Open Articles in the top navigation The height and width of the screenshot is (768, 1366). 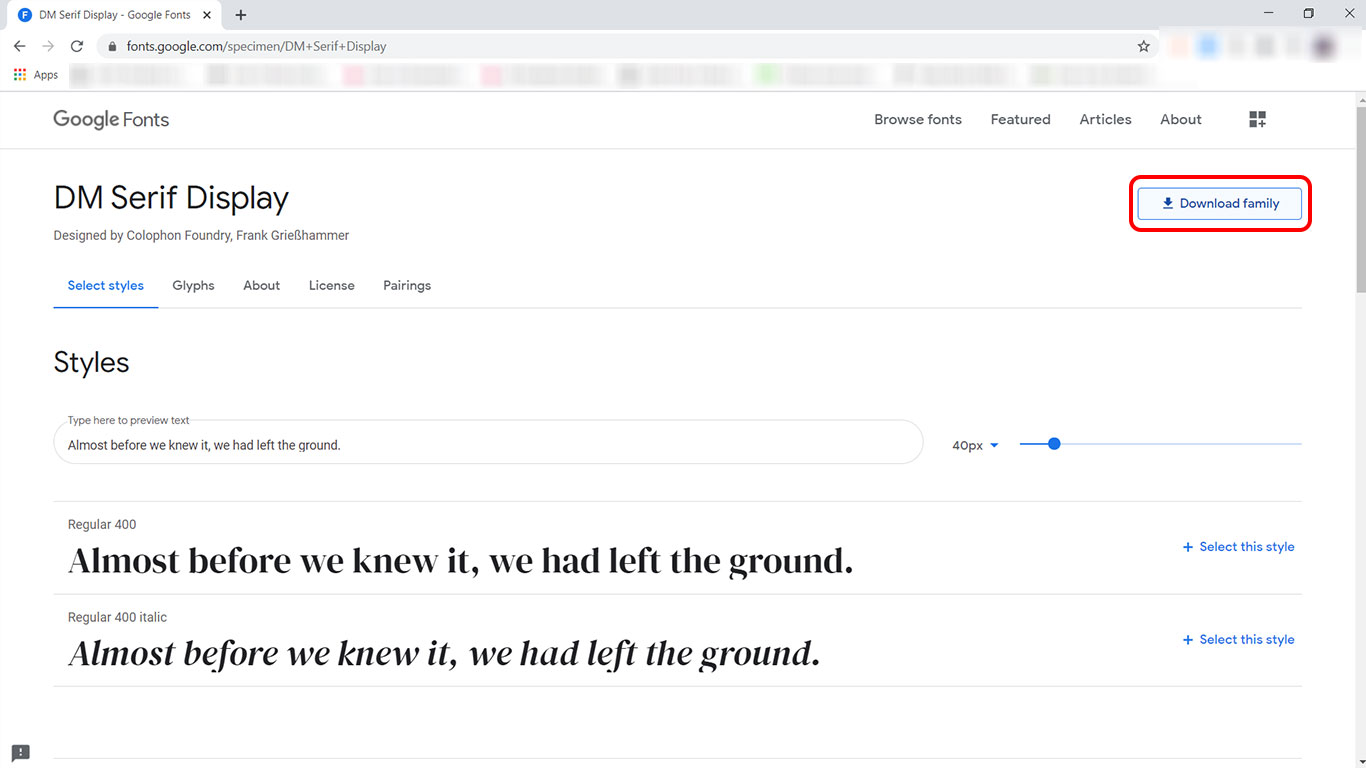point(1106,119)
